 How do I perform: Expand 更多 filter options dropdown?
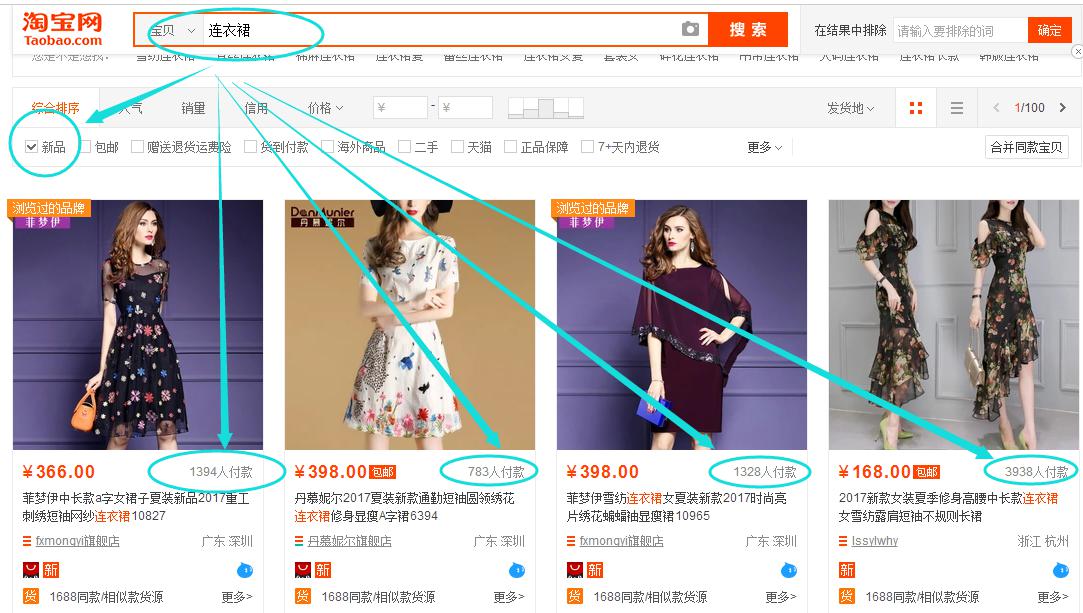764,147
